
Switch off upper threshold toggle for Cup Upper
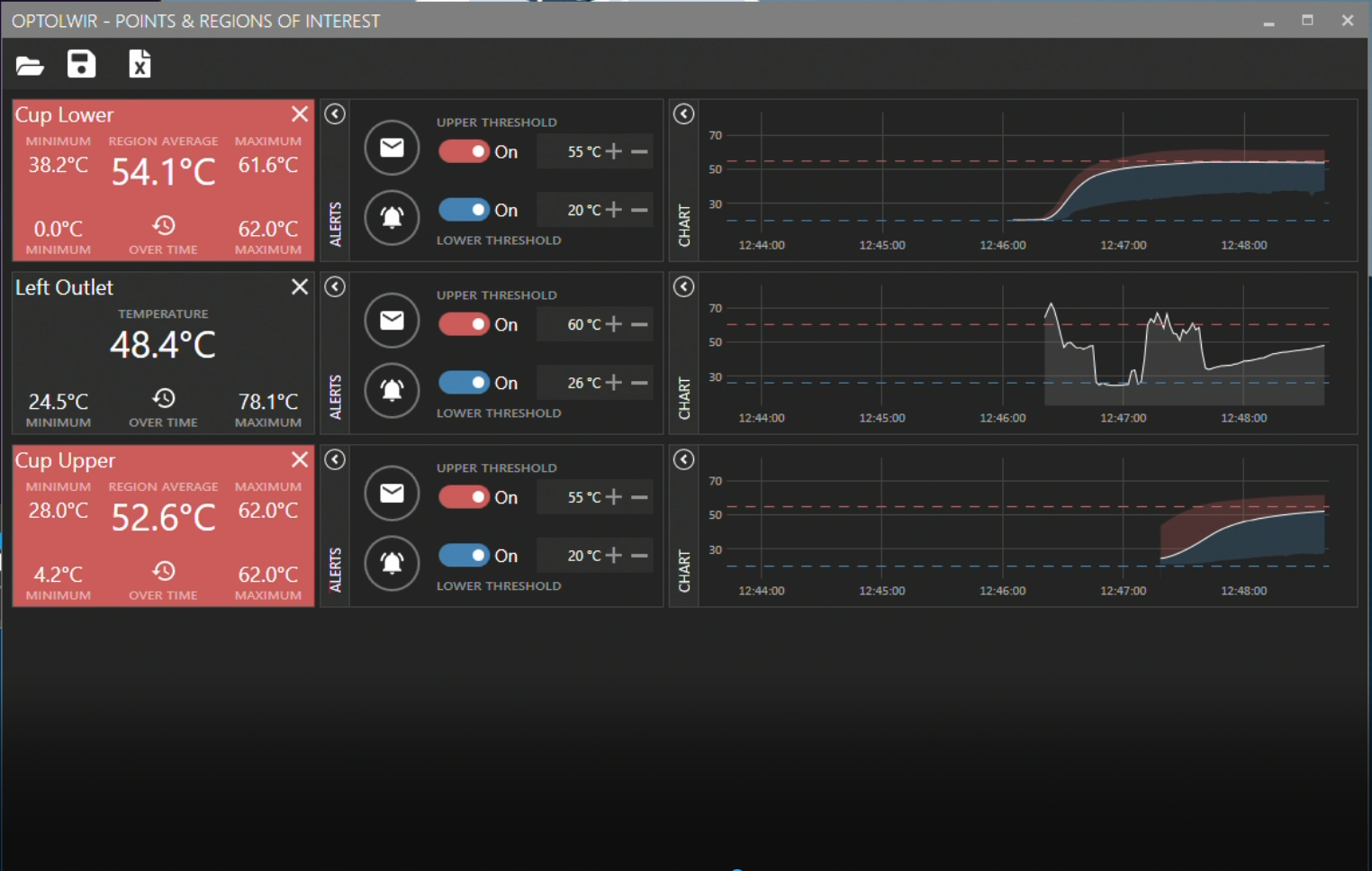[x=464, y=497]
